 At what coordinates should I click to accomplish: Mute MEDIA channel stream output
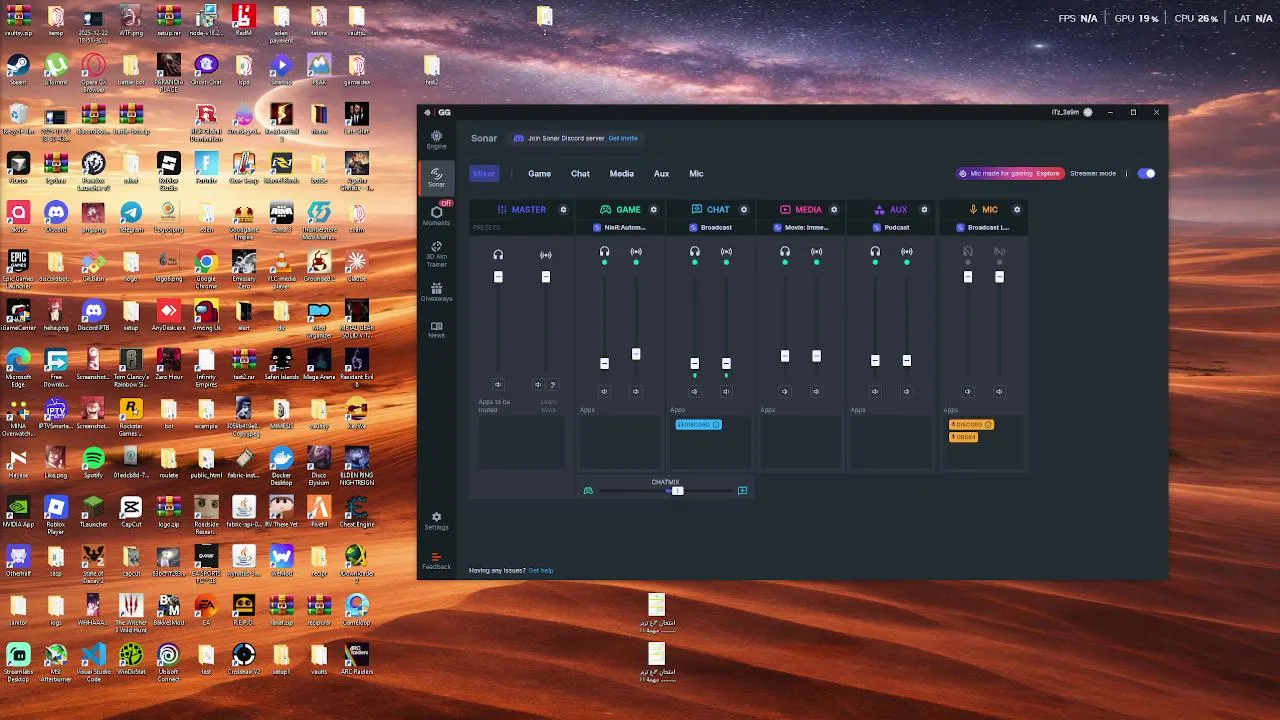[x=816, y=392]
